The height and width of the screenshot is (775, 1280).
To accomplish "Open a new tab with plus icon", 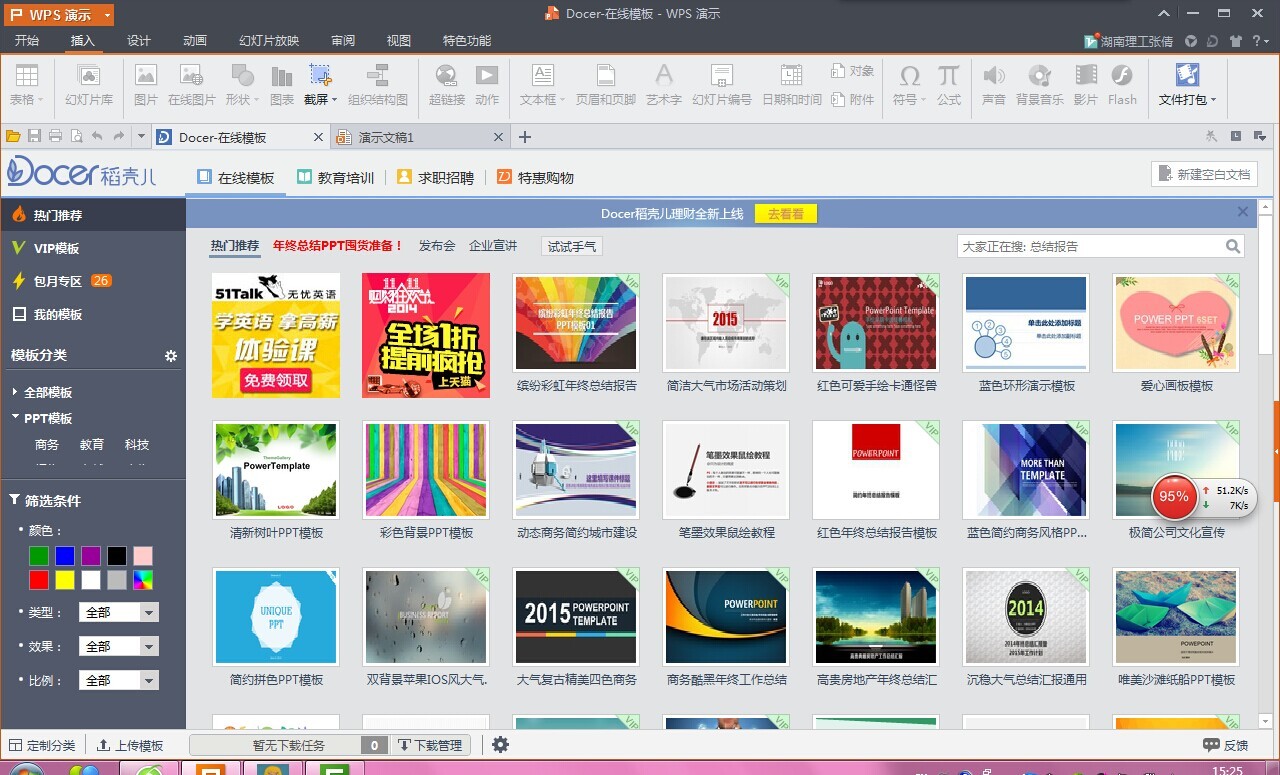I will point(525,137).
